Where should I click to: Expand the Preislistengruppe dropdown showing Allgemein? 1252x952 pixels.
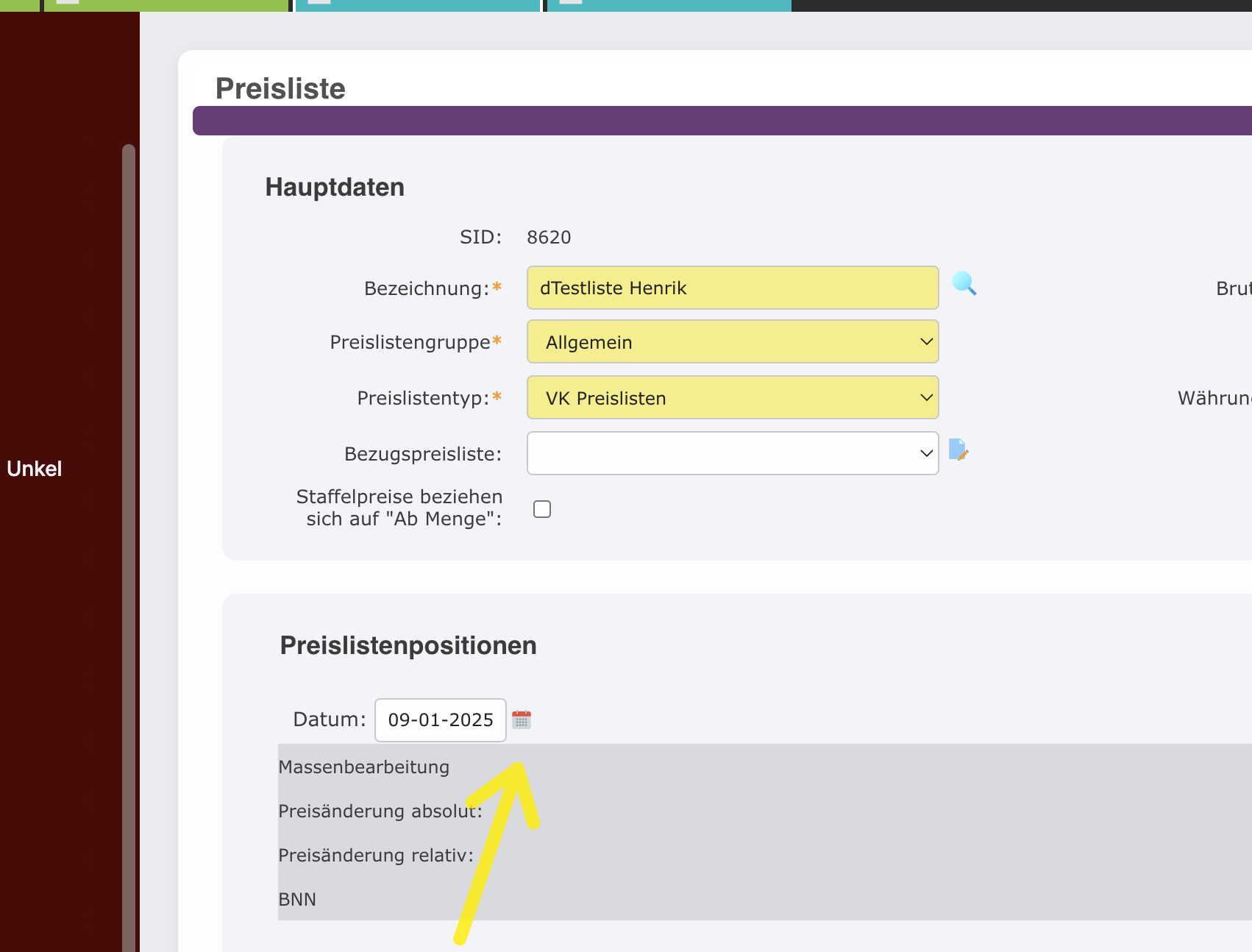click(x=732, y=342)
